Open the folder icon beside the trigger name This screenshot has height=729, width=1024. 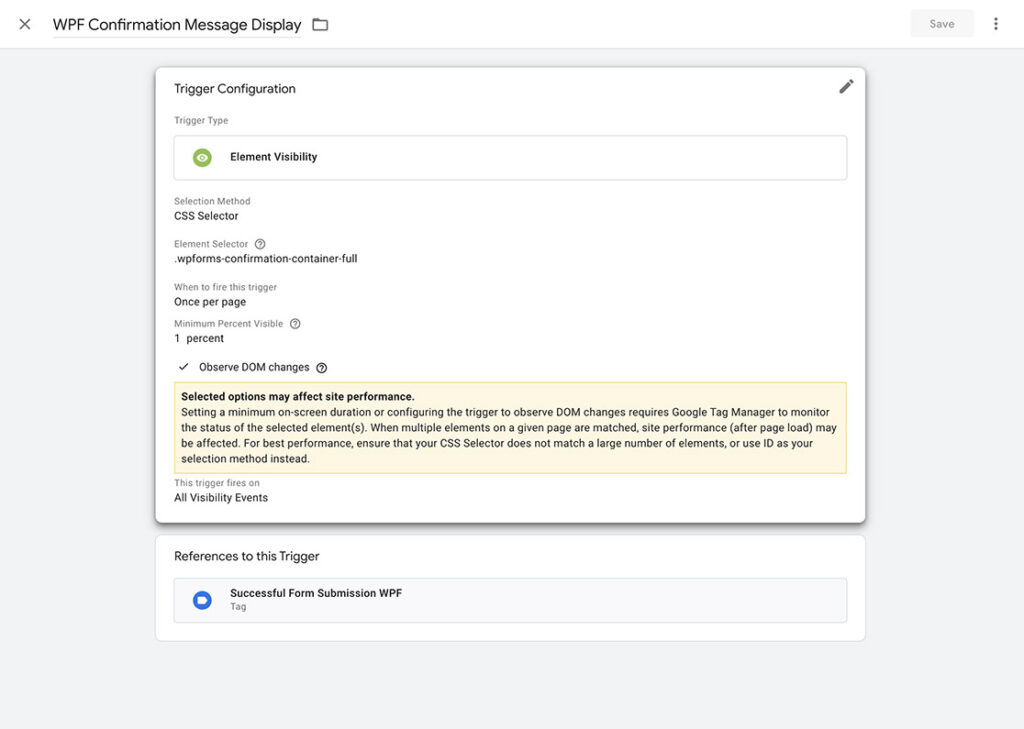click(319, 24)
